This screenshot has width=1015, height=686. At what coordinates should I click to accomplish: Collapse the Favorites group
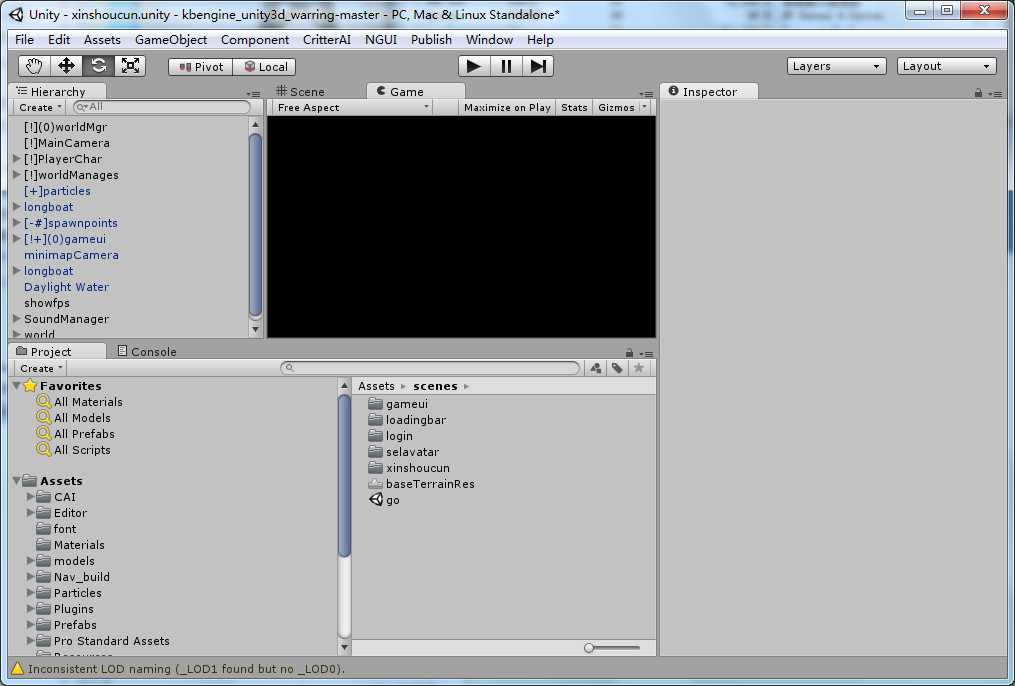tap(16, 386)
